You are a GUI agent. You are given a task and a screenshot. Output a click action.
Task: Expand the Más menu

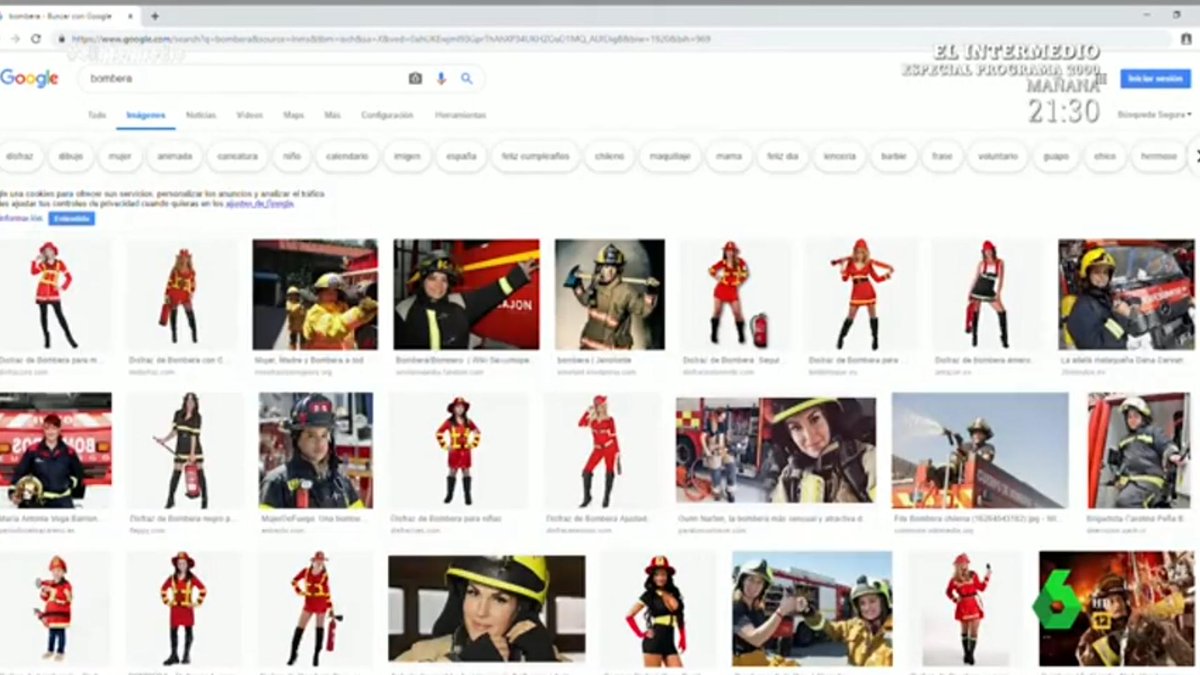[x=332, y=115]
